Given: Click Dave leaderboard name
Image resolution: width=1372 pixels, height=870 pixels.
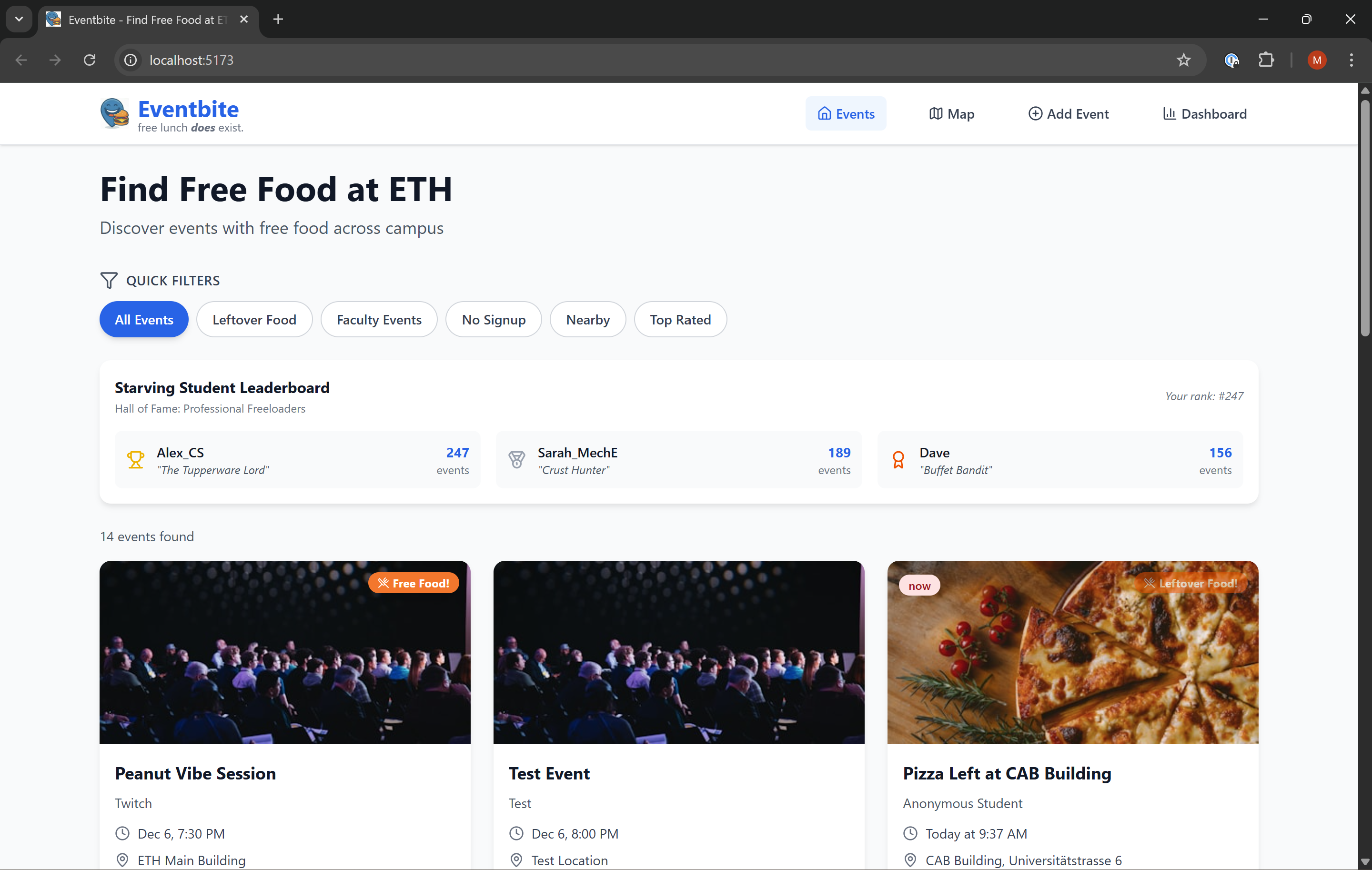Looking at the screenshot, I should [934, 452].
